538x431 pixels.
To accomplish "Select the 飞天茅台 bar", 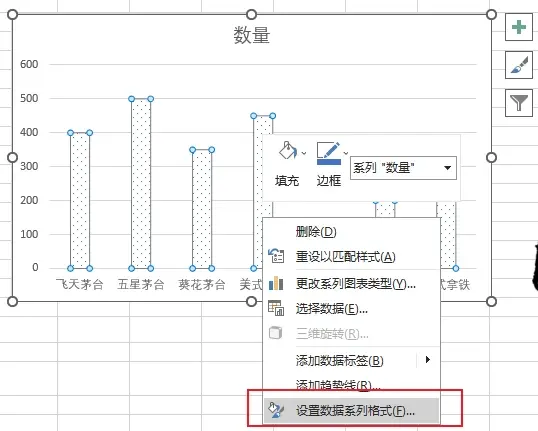I will (x=80, y=200).
